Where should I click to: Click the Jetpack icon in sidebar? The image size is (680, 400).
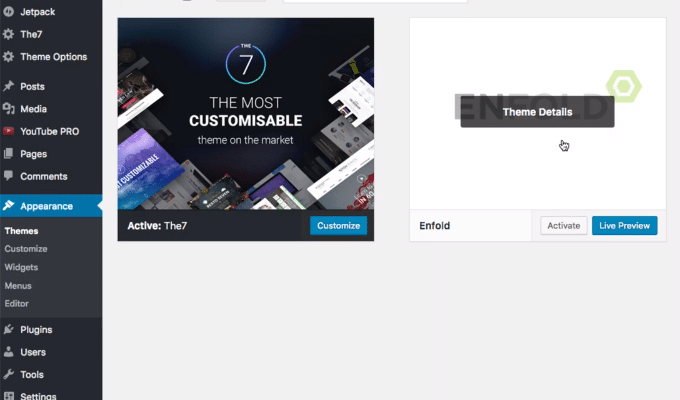8,12
